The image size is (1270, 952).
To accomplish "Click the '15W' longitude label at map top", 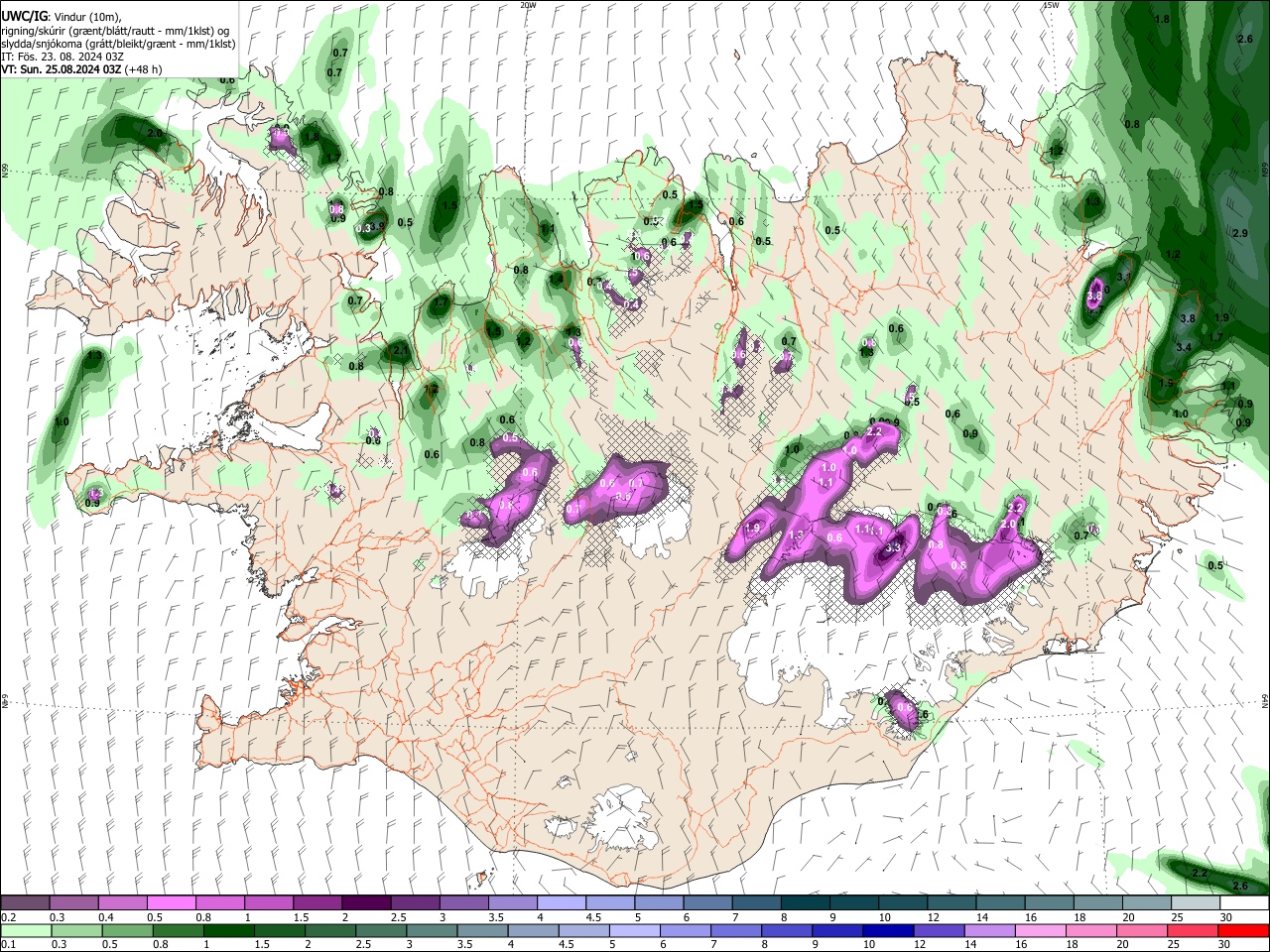I will (x=1050, y=5).
